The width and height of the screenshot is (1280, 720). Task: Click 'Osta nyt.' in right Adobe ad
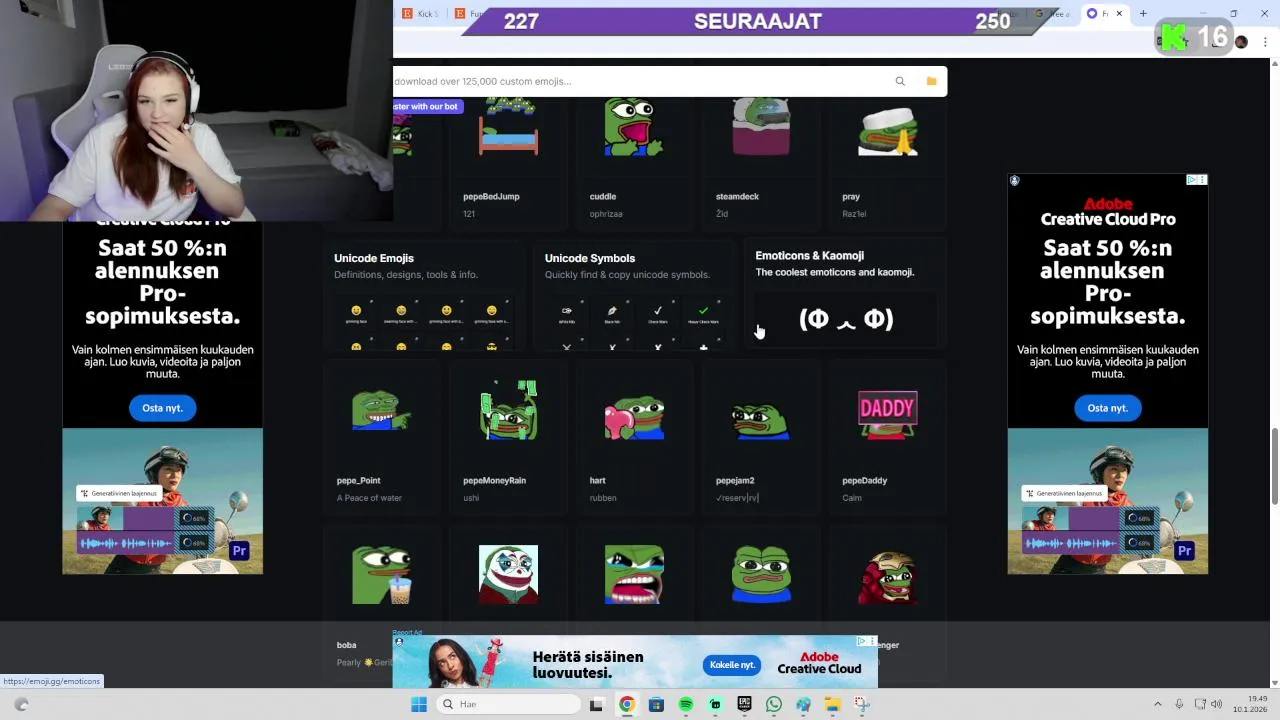[x=1107, y=408]
